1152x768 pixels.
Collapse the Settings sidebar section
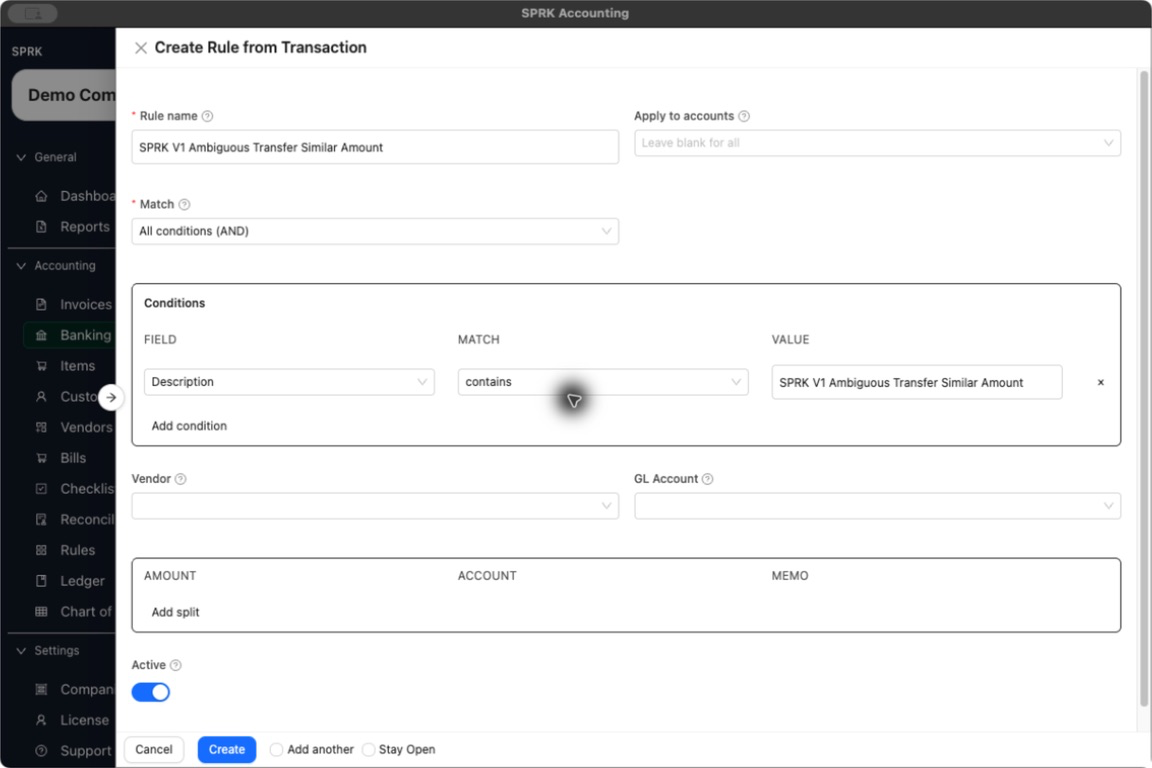pos(21,651)
